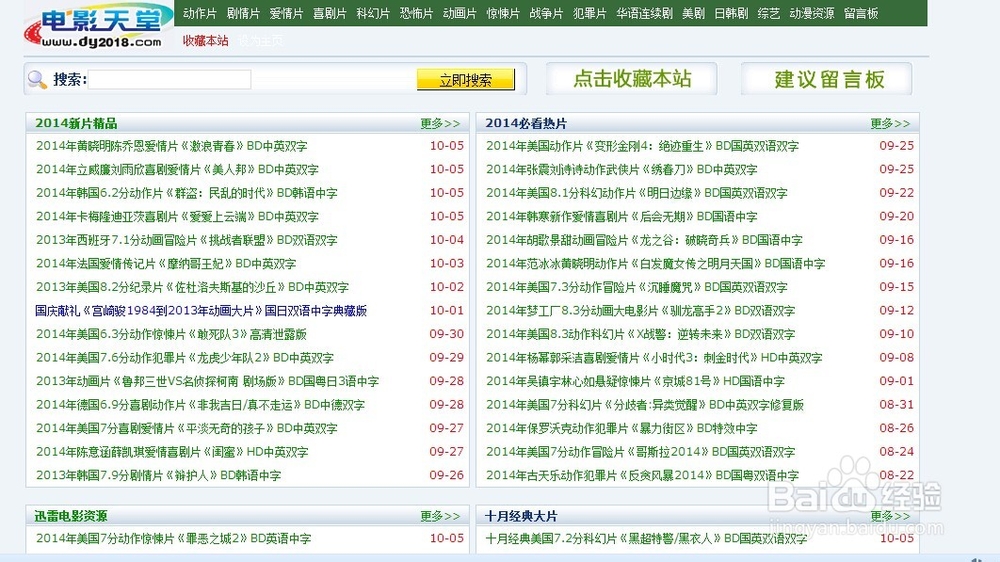1000x562 pixels.
Task: Open the 恐怖片 category
Action: 416,13
